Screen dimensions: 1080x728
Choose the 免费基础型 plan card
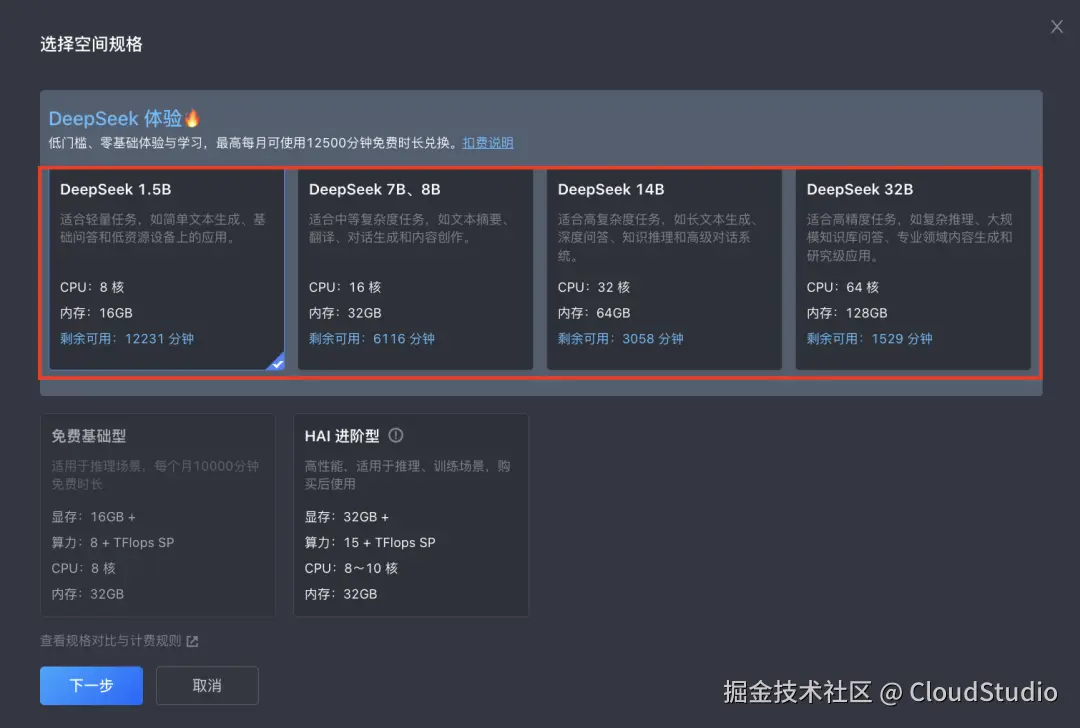click(x=157, y=515)
